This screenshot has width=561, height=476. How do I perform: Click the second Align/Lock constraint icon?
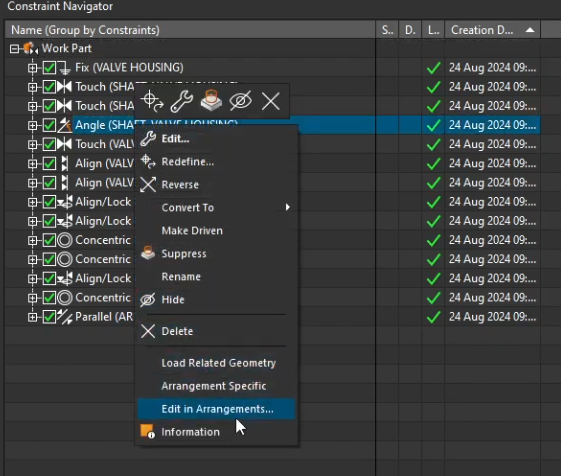[65, 221]
